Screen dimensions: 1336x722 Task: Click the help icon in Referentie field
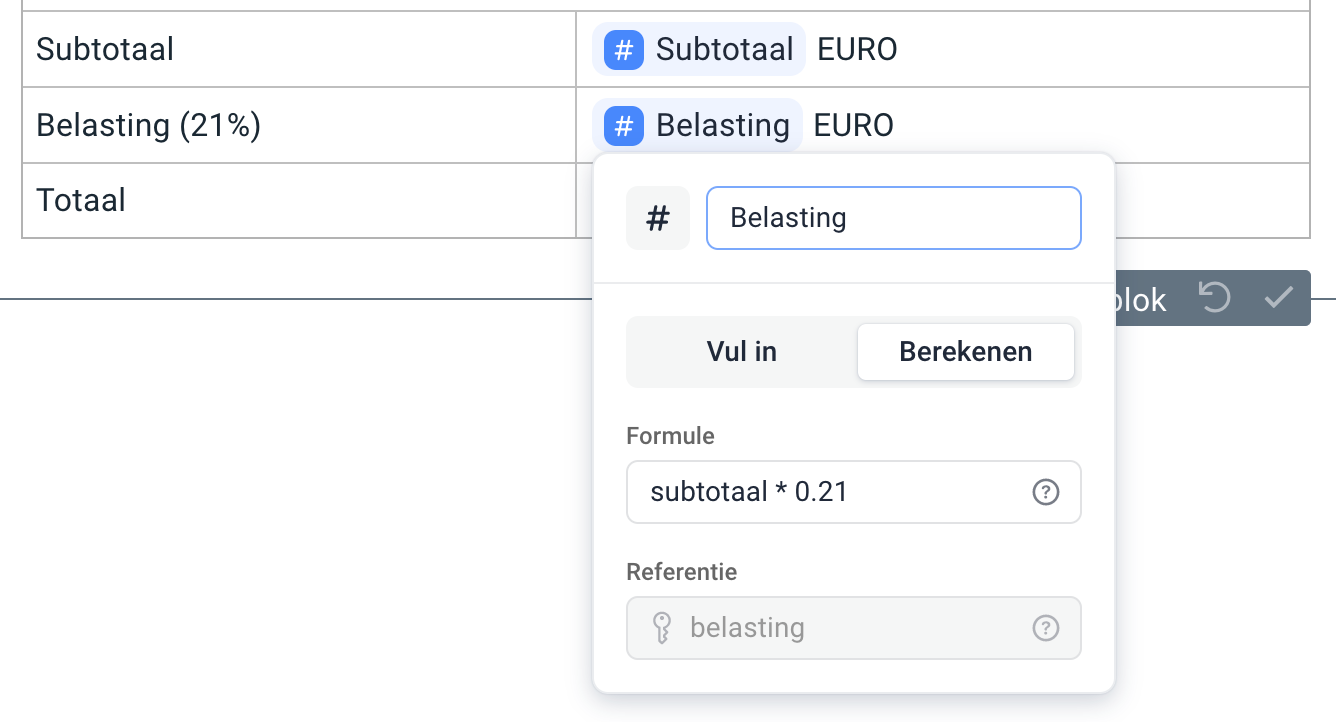tap(1045, 628)
